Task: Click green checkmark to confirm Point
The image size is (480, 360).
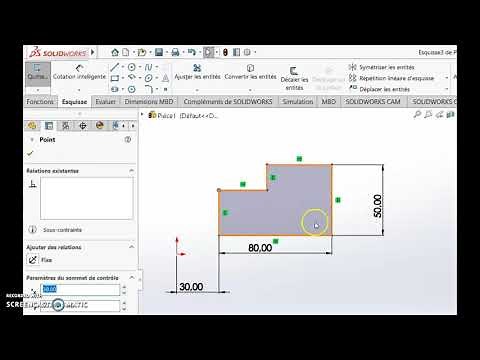Action: [x=30, y=153]
